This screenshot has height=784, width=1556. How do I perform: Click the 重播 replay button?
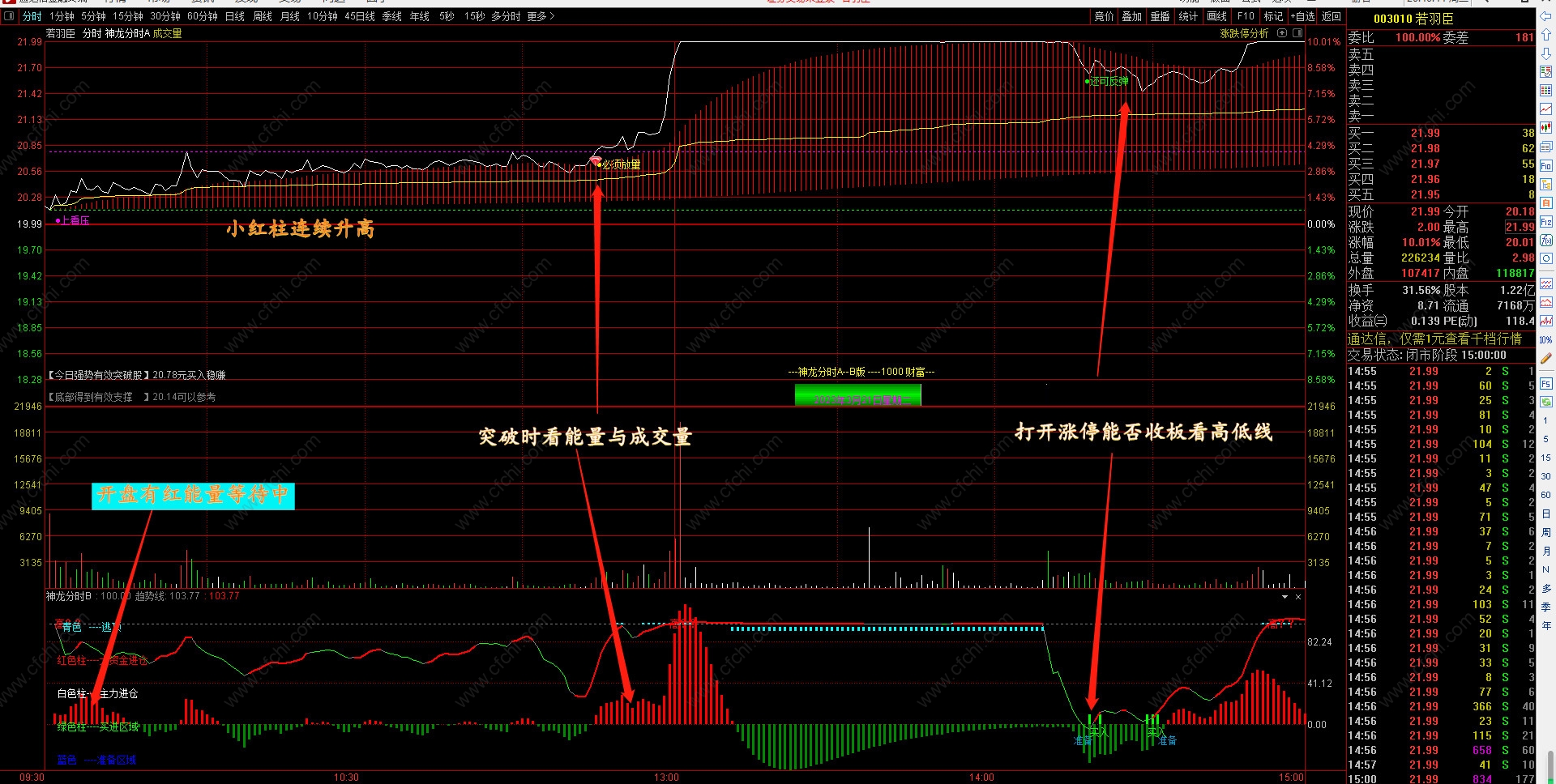[x=1161, y=16]
